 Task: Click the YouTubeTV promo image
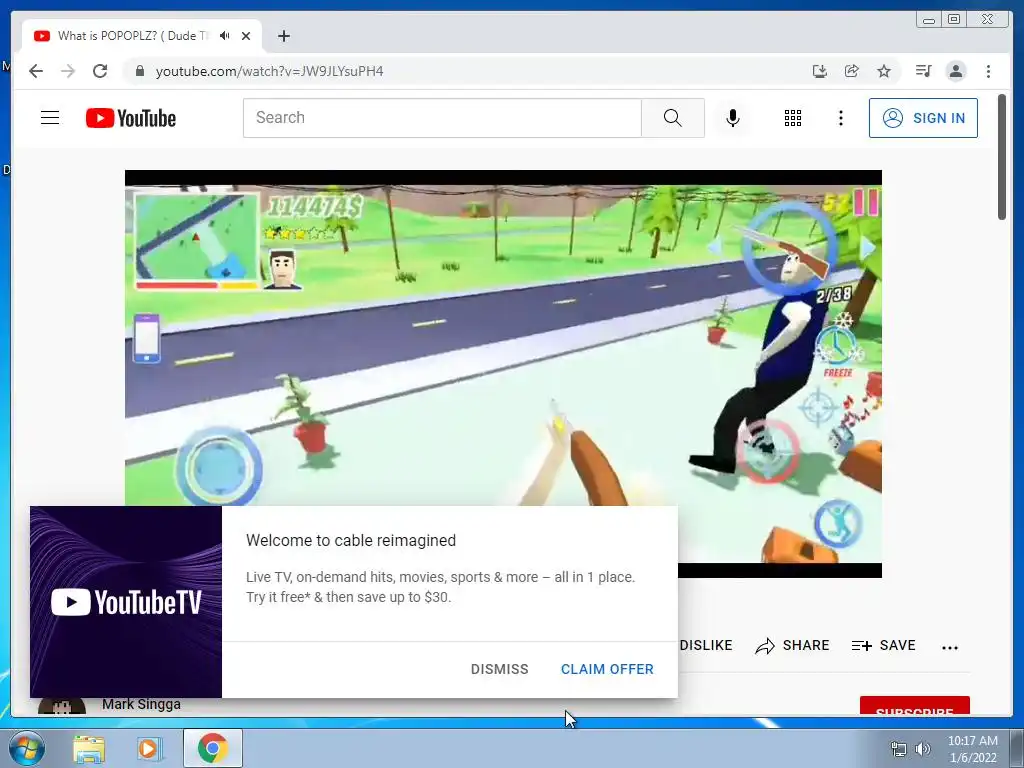coord(126,601)
